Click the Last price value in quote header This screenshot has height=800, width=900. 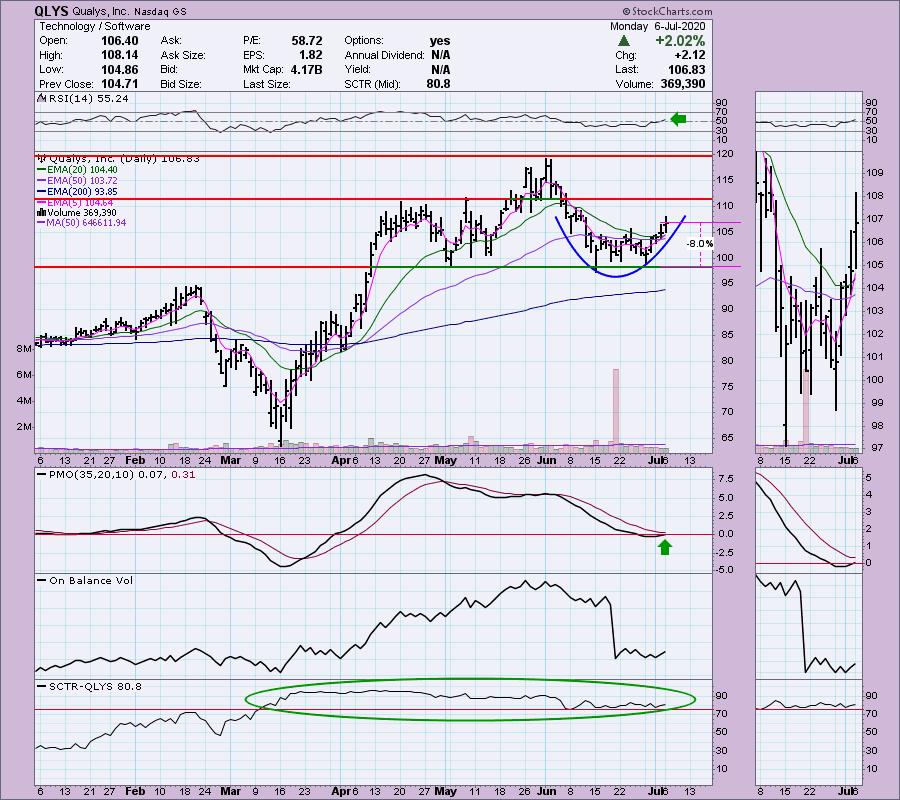(x=686, y=69)
